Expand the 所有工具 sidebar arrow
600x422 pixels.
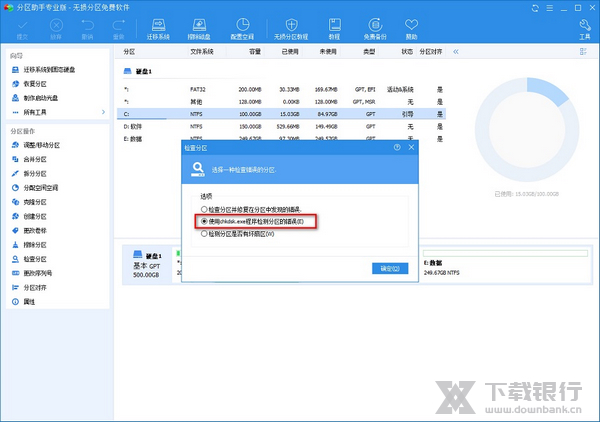click(x=104, y=111)
